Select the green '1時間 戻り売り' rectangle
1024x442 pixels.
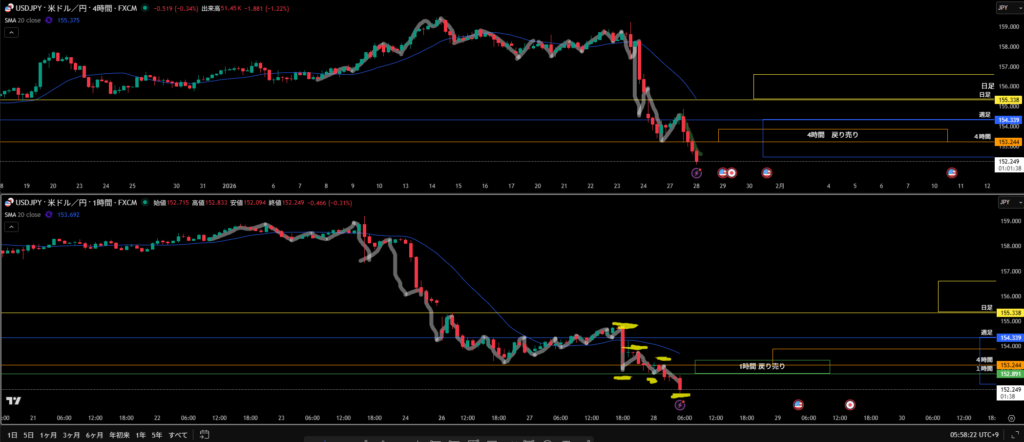(x=761, y=367)
